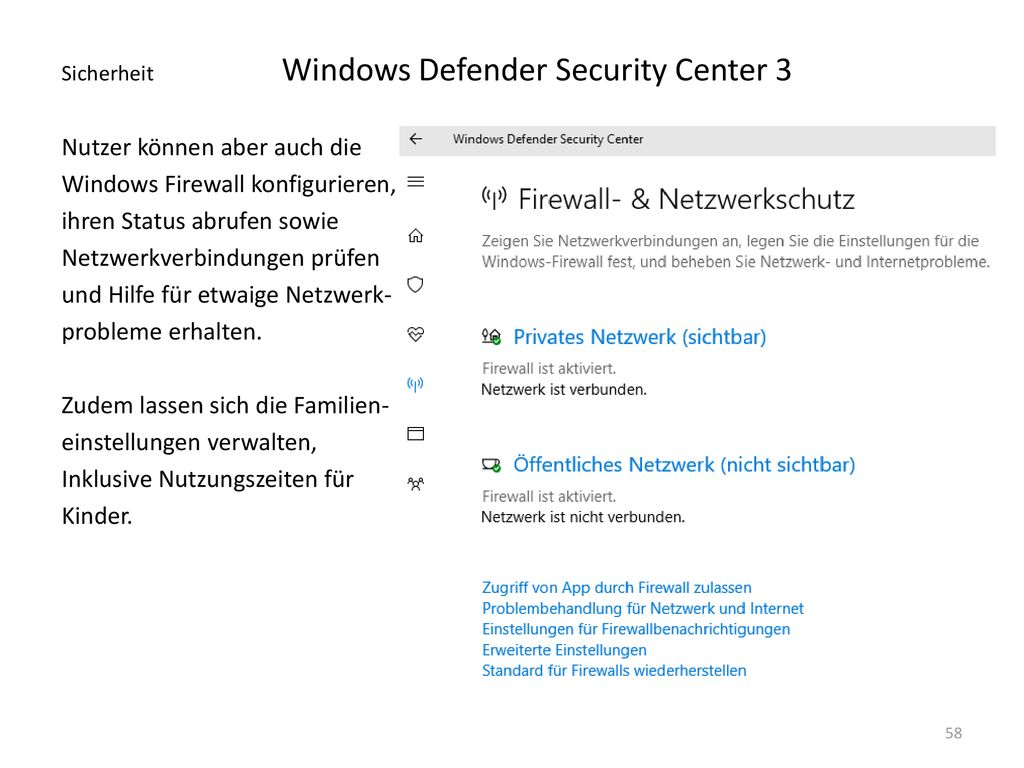1024x768 pixels.
Task: Open Problembehandlung für Netzwerk und Internet
Action: (x=643, y=609)
